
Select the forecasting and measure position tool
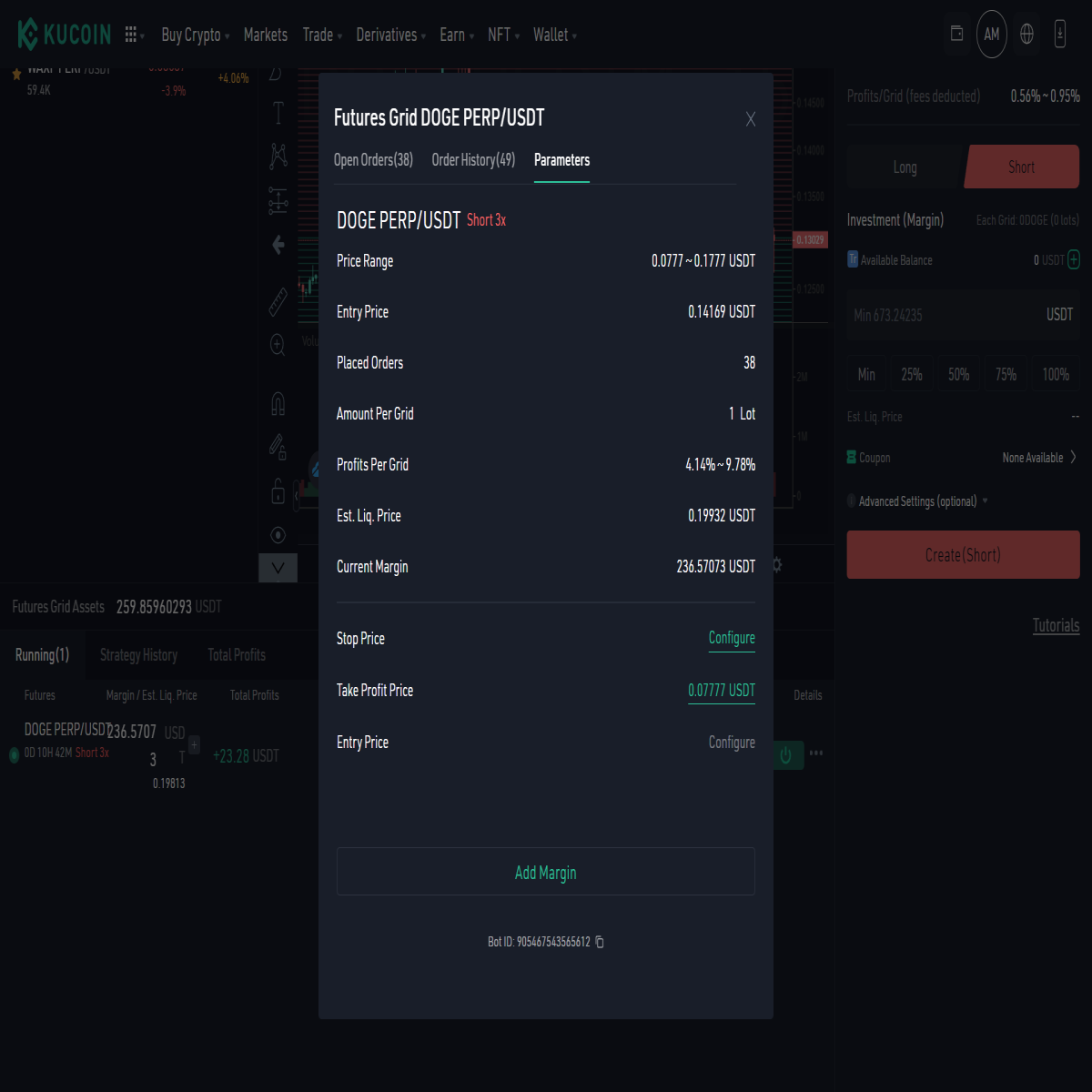(278, 200)
